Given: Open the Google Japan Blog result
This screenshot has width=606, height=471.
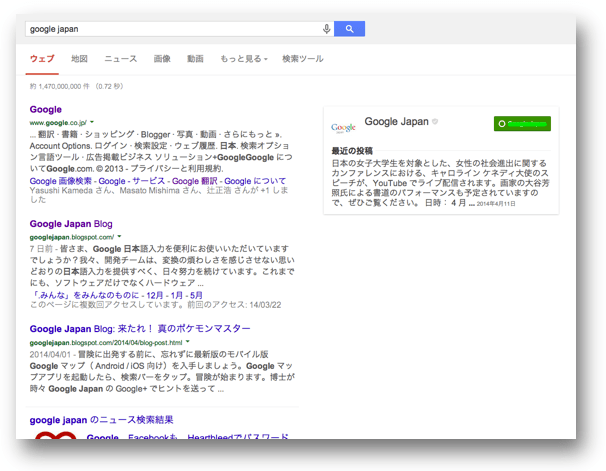Looking at the screenshot, I should point(71,224).
